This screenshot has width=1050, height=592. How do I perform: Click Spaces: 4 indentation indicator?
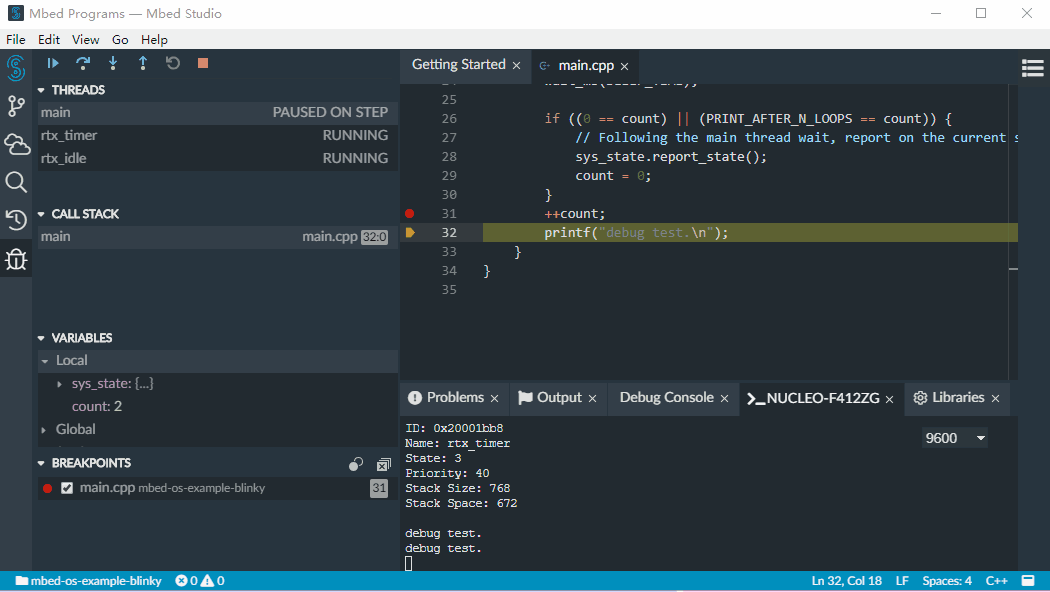point(947,581)
